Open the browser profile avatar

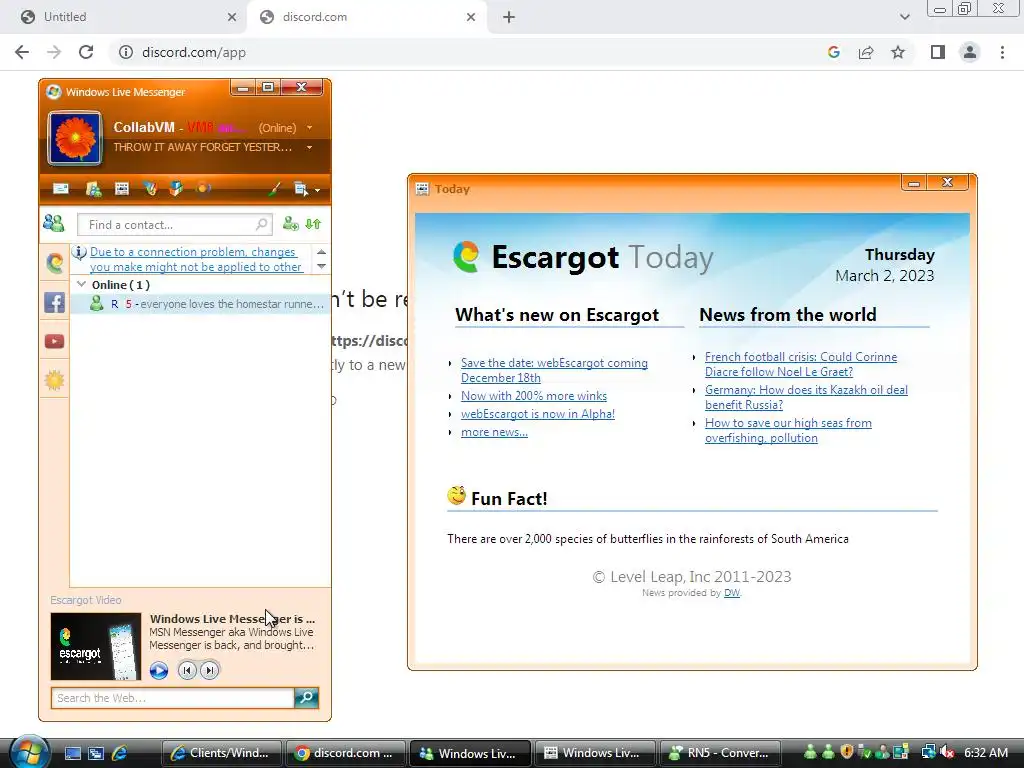[970, 52]
